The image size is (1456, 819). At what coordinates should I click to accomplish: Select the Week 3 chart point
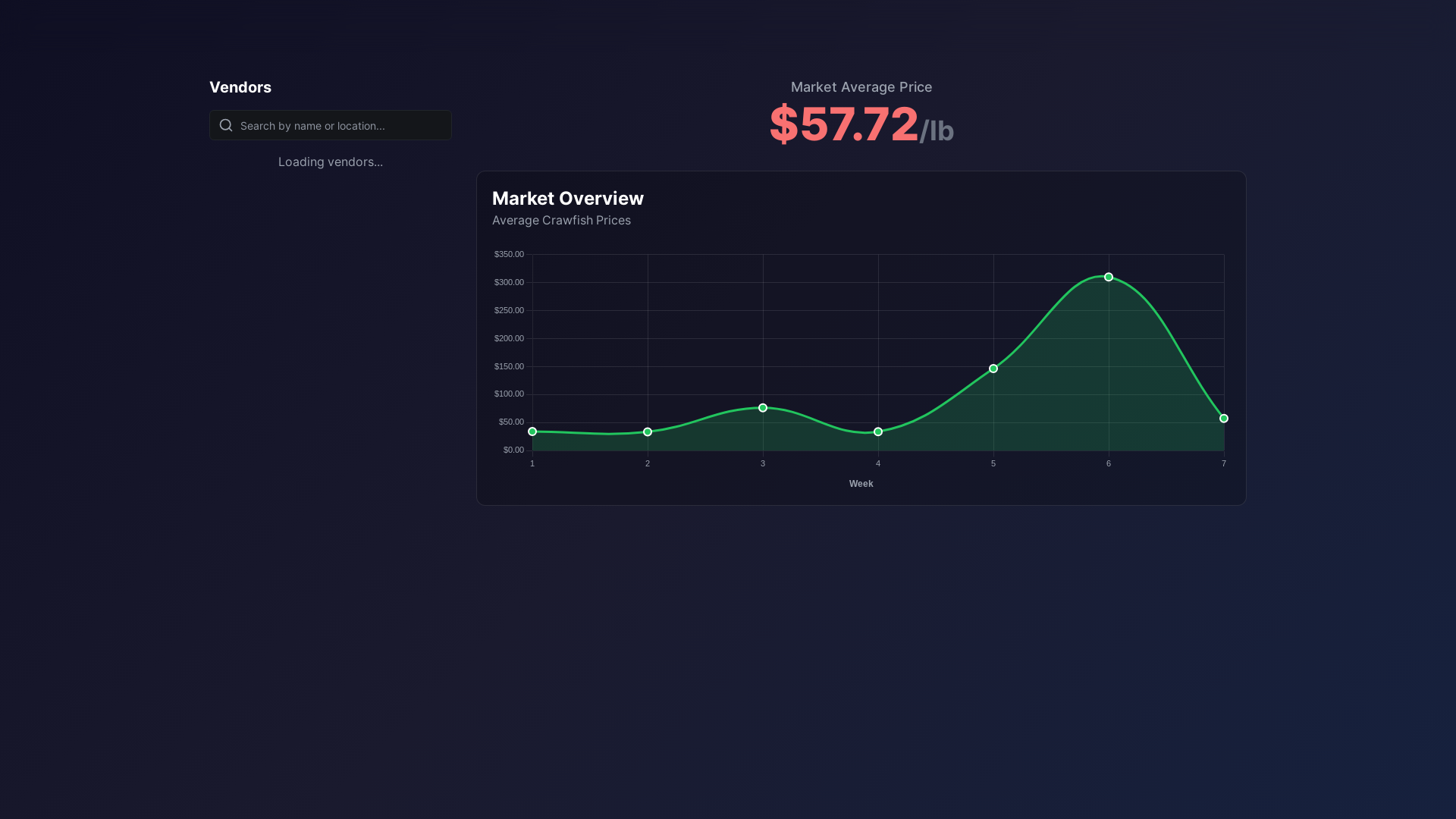[763, 408]
